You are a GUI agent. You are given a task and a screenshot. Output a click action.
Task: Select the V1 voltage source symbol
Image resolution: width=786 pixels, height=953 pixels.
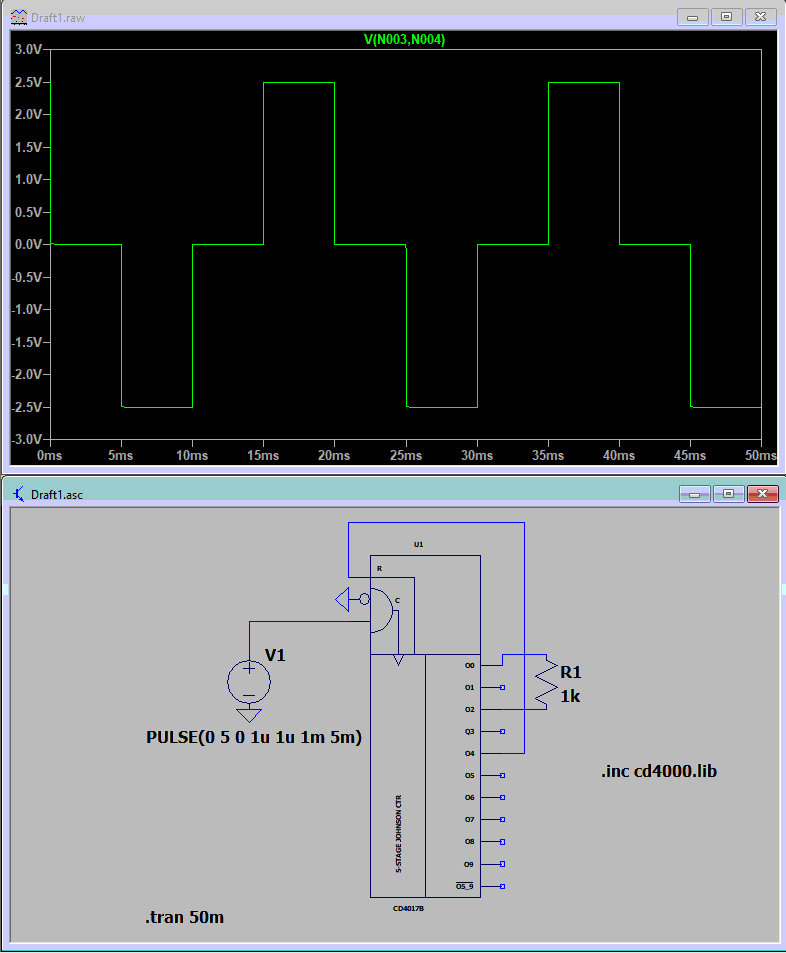point(249,682)
